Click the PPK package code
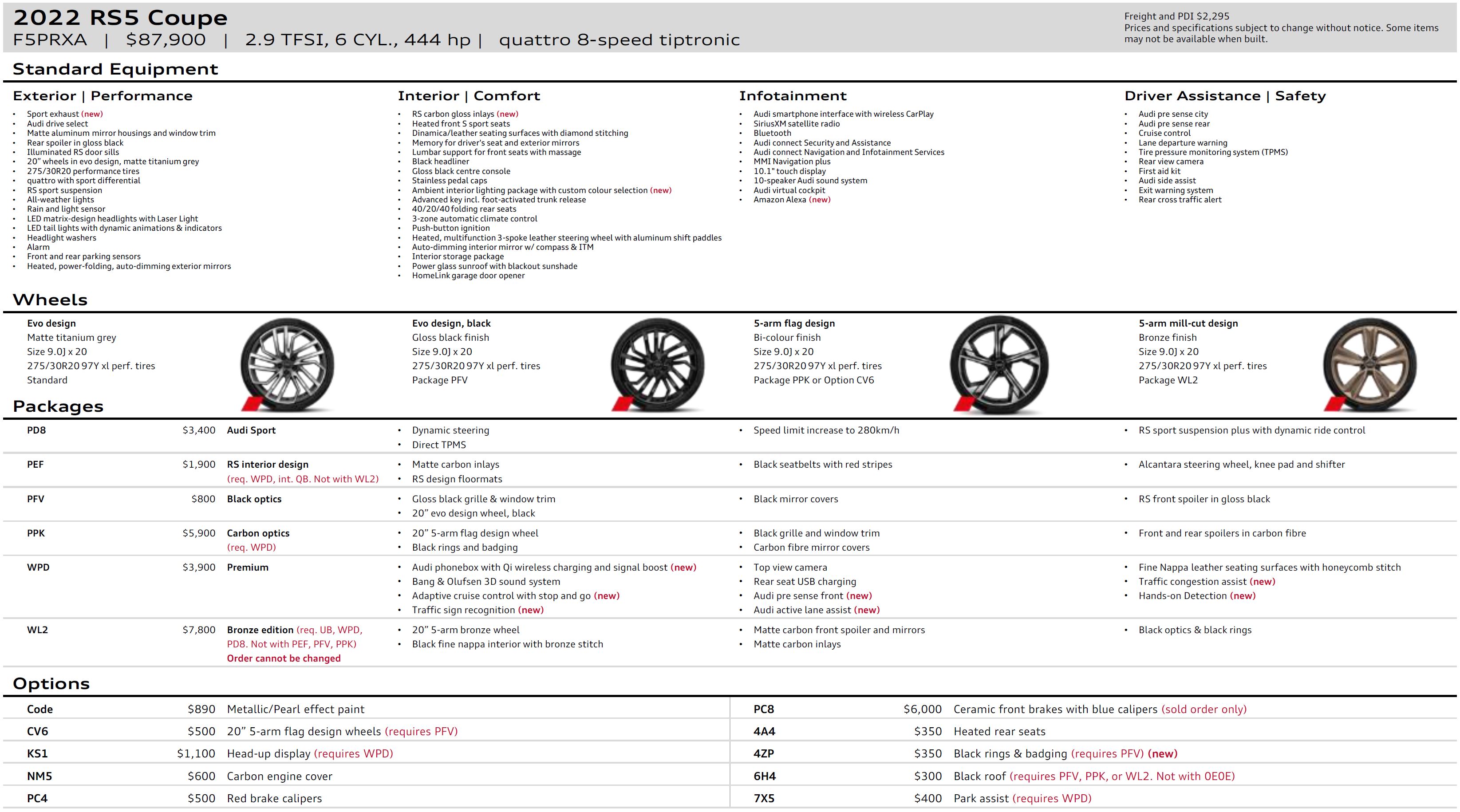The image size is (1460, 812). (x=36, y=533)
